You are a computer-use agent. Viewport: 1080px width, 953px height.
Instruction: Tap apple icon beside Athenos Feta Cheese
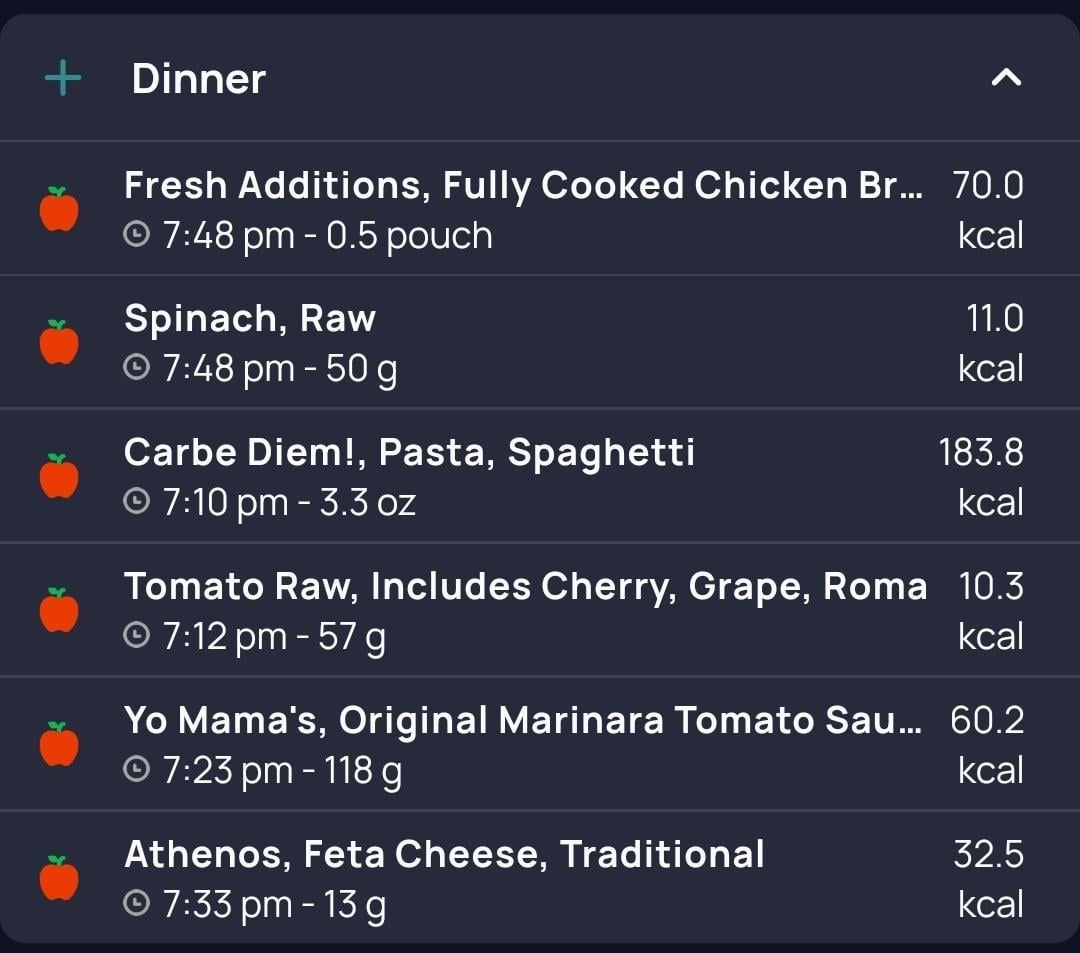coord(59,878)
